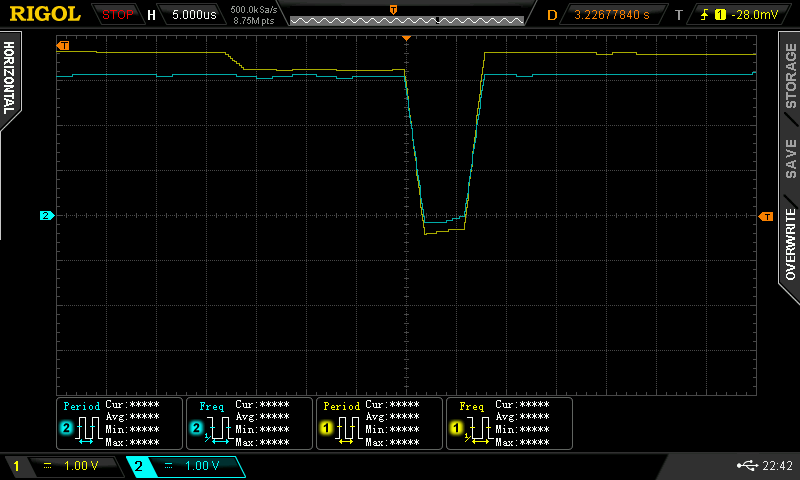Open the HORIZONTAL side tab
The height and width of the screenshot is (480, 800).
(9, 78)
